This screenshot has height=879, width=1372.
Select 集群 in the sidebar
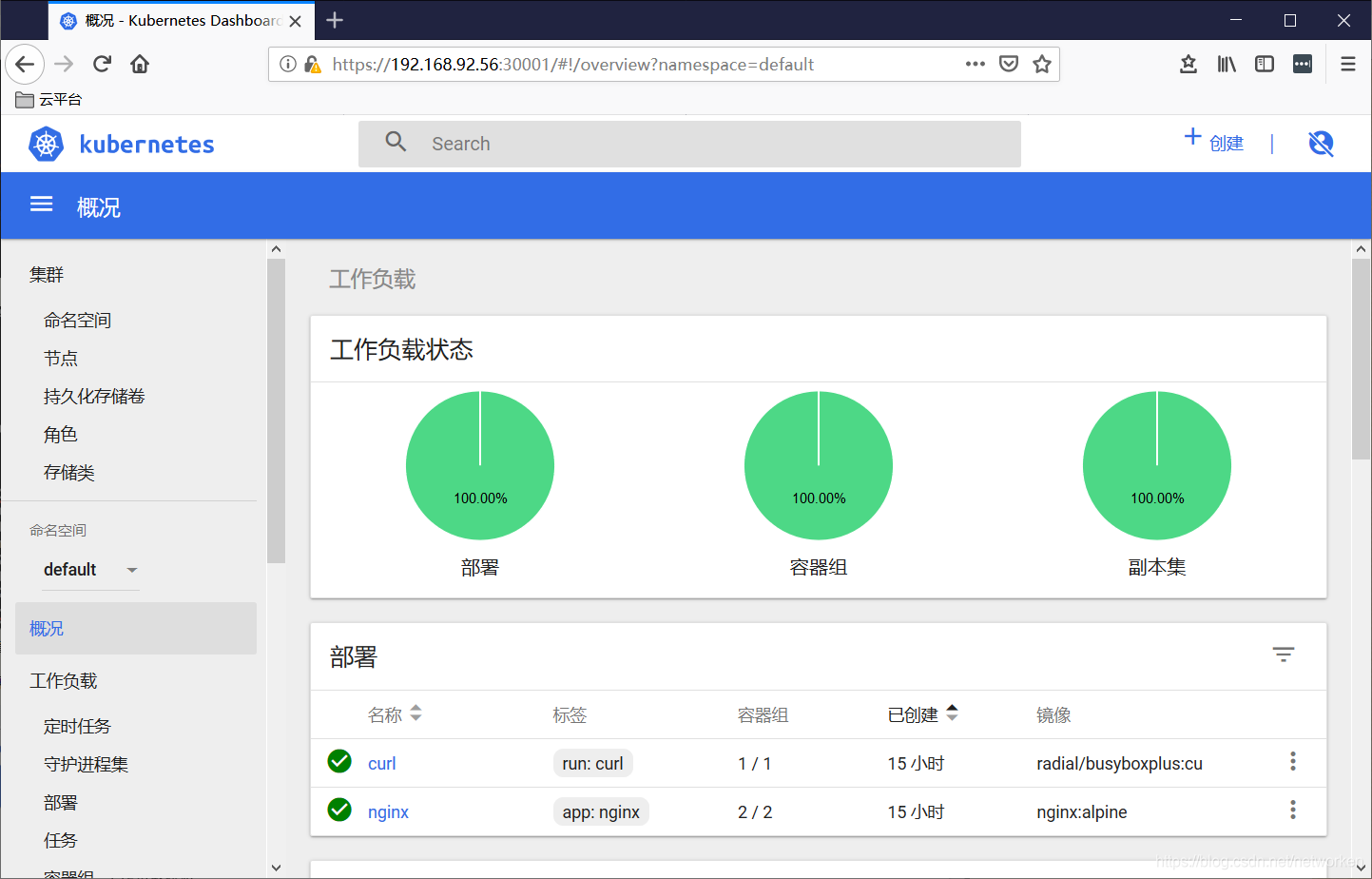click(x=47, y=275)
